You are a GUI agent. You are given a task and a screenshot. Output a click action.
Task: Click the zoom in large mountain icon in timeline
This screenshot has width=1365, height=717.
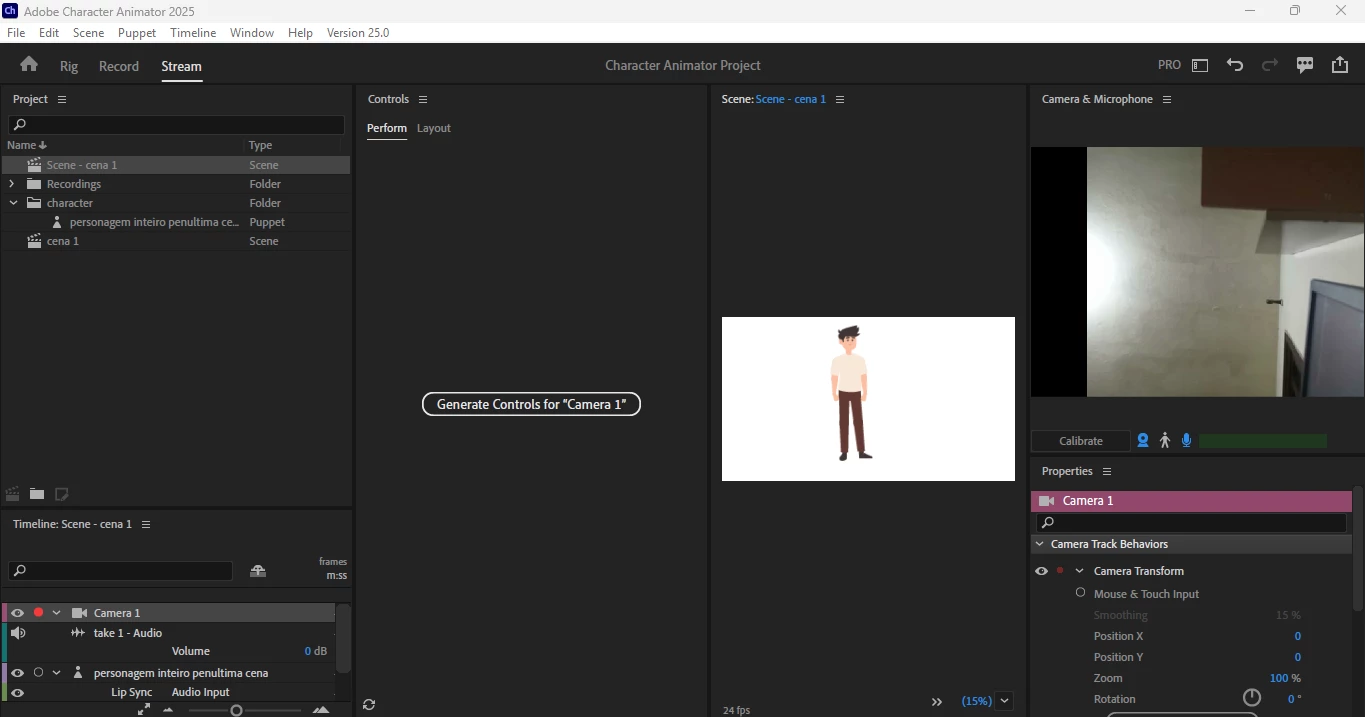click(321, 710)
